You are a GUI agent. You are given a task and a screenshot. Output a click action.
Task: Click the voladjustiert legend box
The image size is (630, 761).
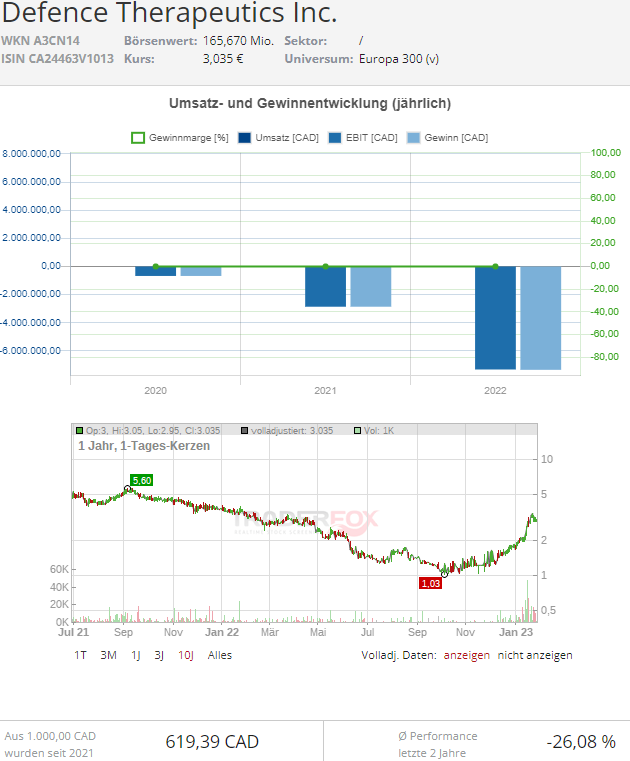click(x=245, y=430)
